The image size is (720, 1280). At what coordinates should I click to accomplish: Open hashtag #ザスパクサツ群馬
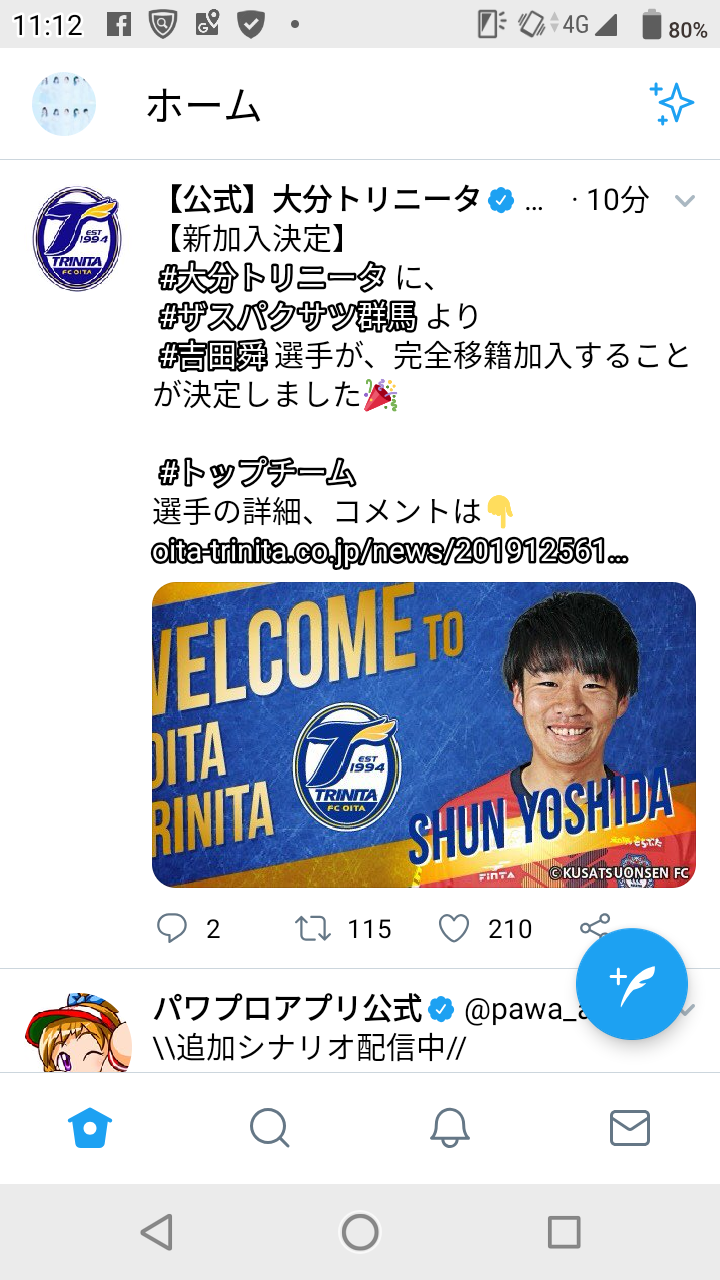(x=288, y=316)
